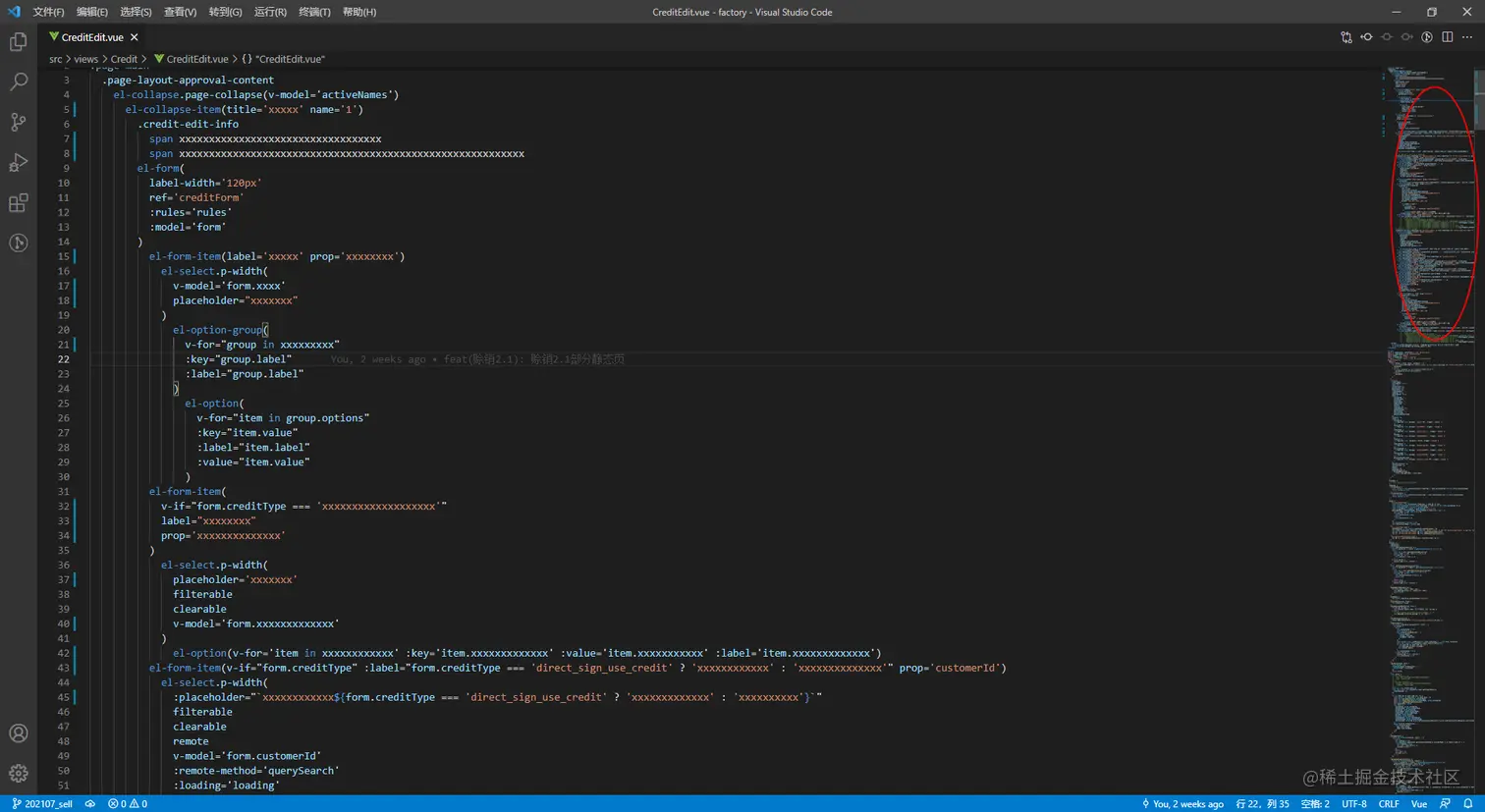This screenshot has width=1485, height=812.
Task: Click the compare changes icon in editor toolbar
Action: pyautogui.click(x=1347, y=37)
